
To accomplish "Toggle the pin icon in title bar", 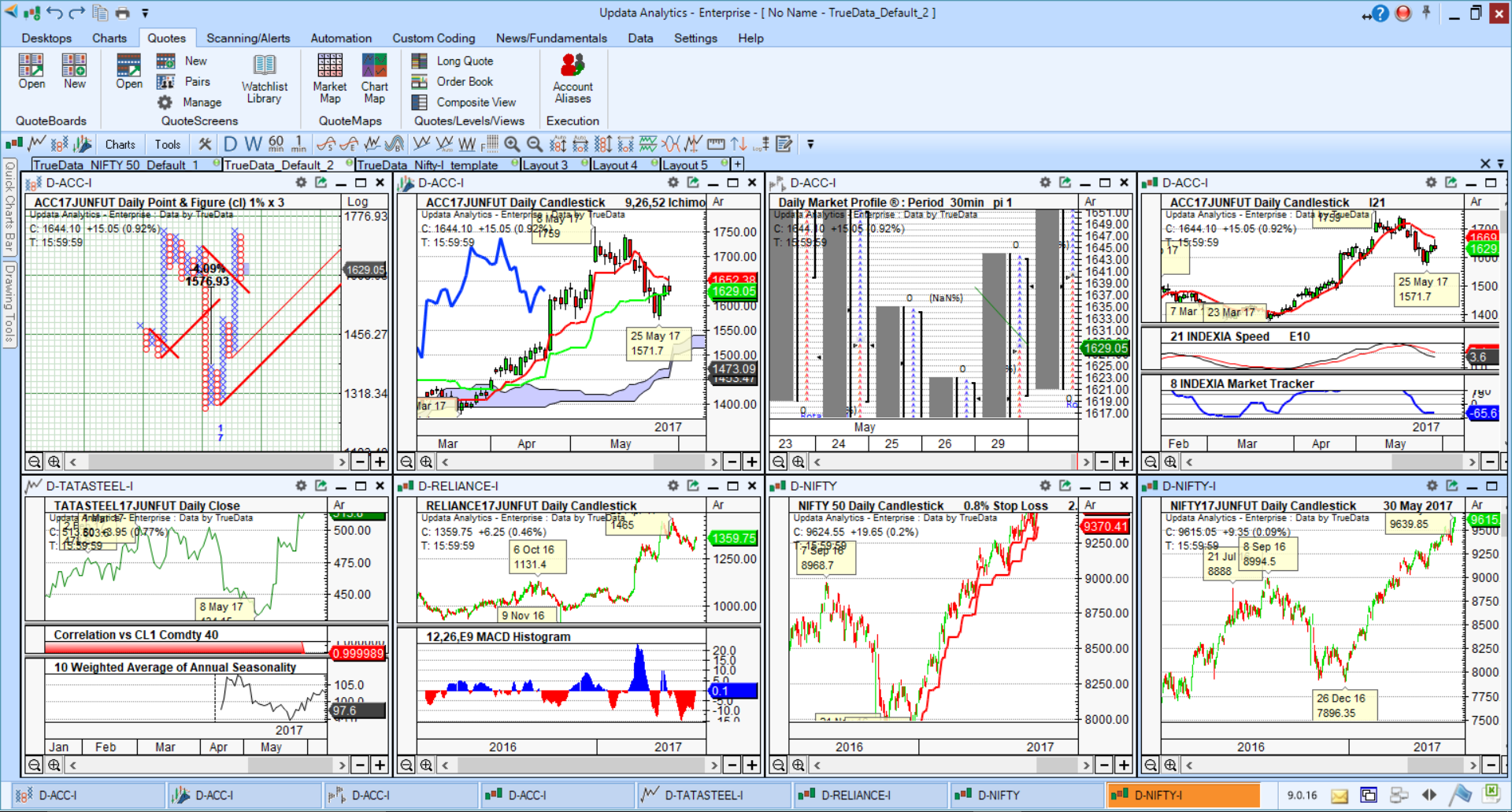I will [1426, 13].
